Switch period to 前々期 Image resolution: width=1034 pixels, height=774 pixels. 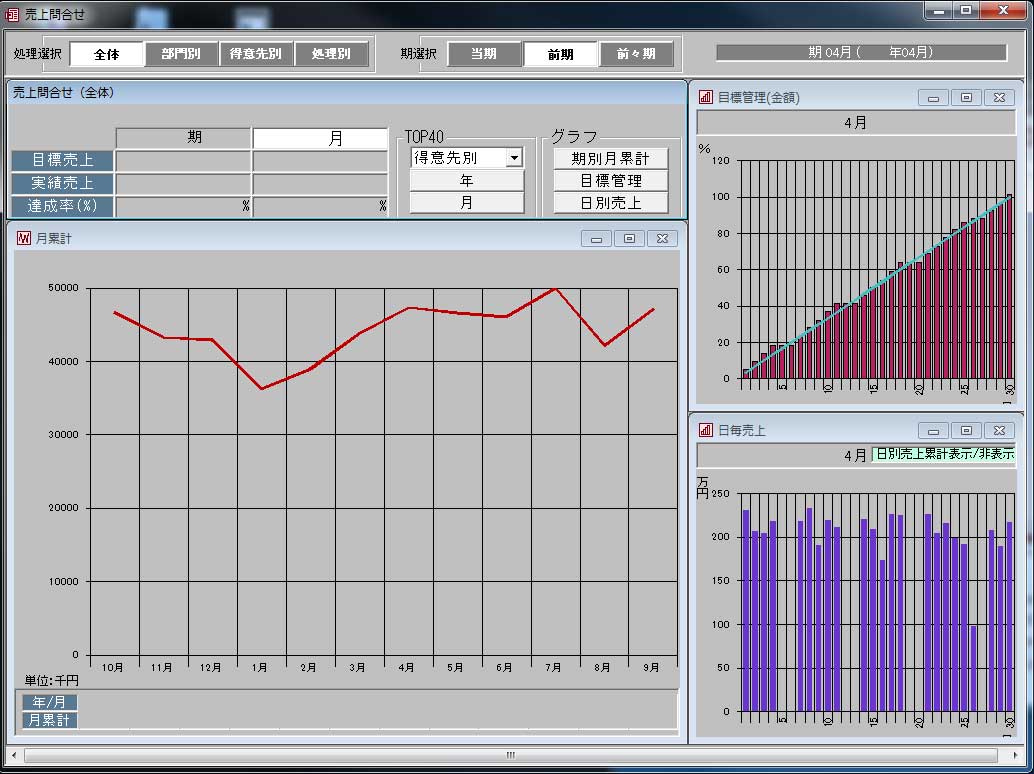tap(636, 54)
